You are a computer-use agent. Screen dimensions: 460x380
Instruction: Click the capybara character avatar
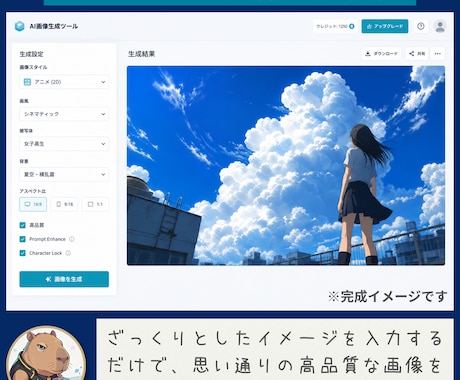click(46, 353)
